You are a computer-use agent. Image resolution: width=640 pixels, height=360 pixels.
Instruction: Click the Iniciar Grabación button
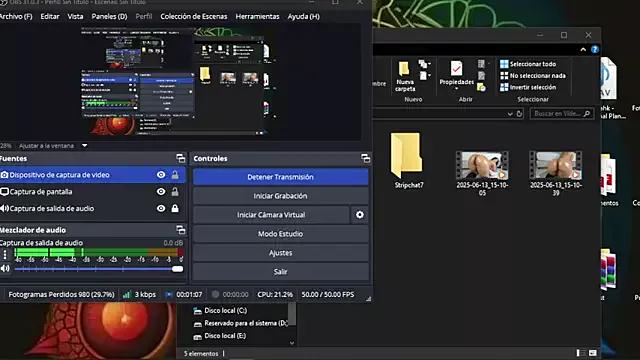280,196
